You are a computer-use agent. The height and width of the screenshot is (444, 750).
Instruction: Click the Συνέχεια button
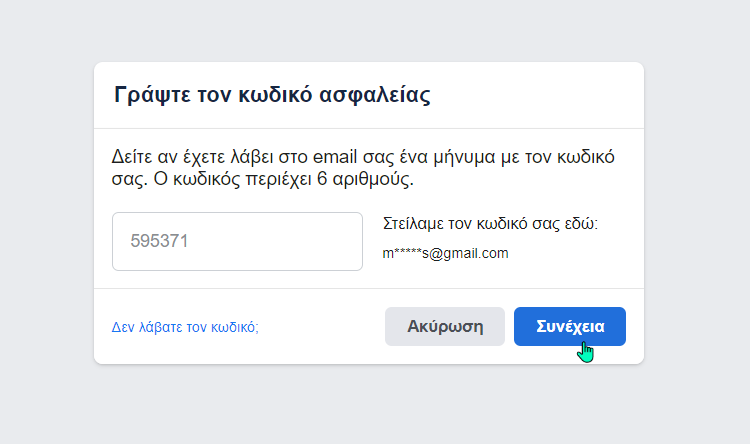570,326
